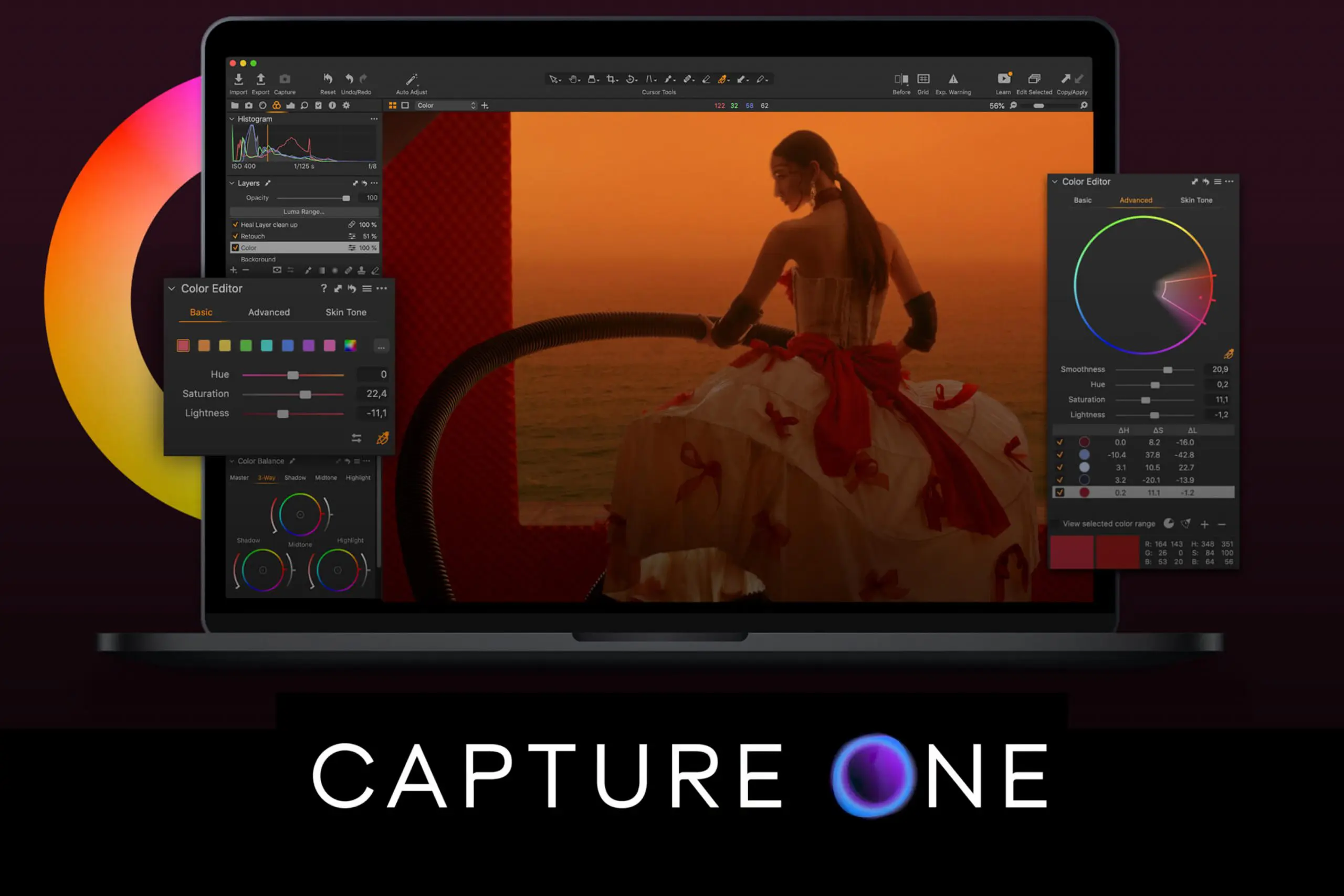Click the Smoothness slider

(1154, 370)
